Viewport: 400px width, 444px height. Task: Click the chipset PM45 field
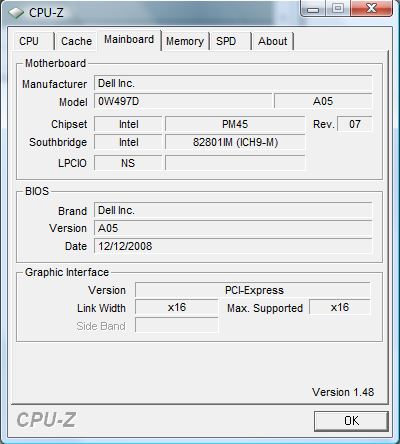235,124
